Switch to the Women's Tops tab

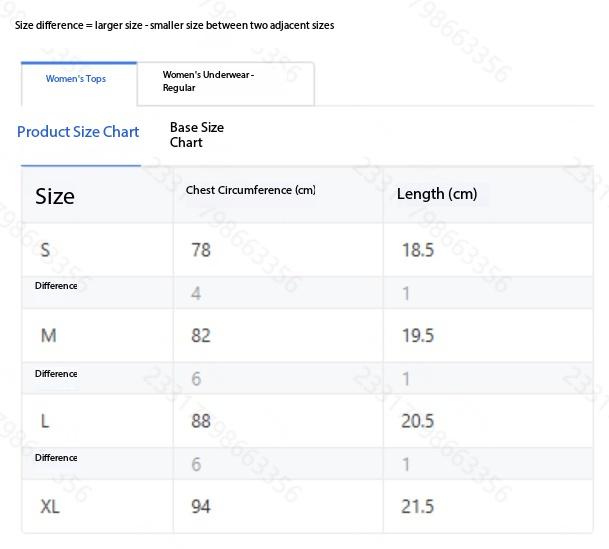(x=76, y=79)
